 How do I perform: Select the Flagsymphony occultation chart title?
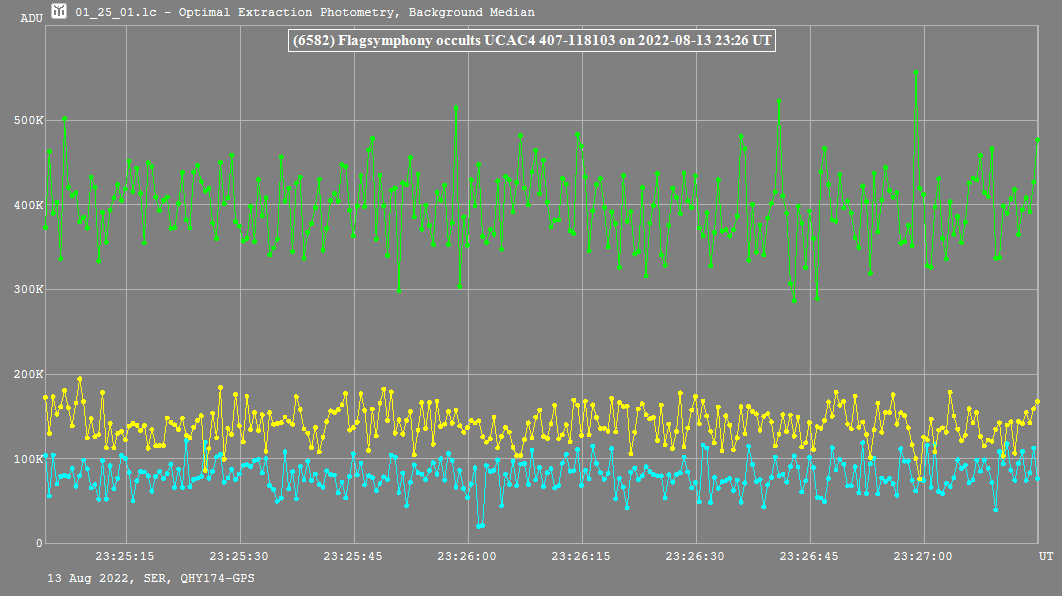[x=531, y=40]
